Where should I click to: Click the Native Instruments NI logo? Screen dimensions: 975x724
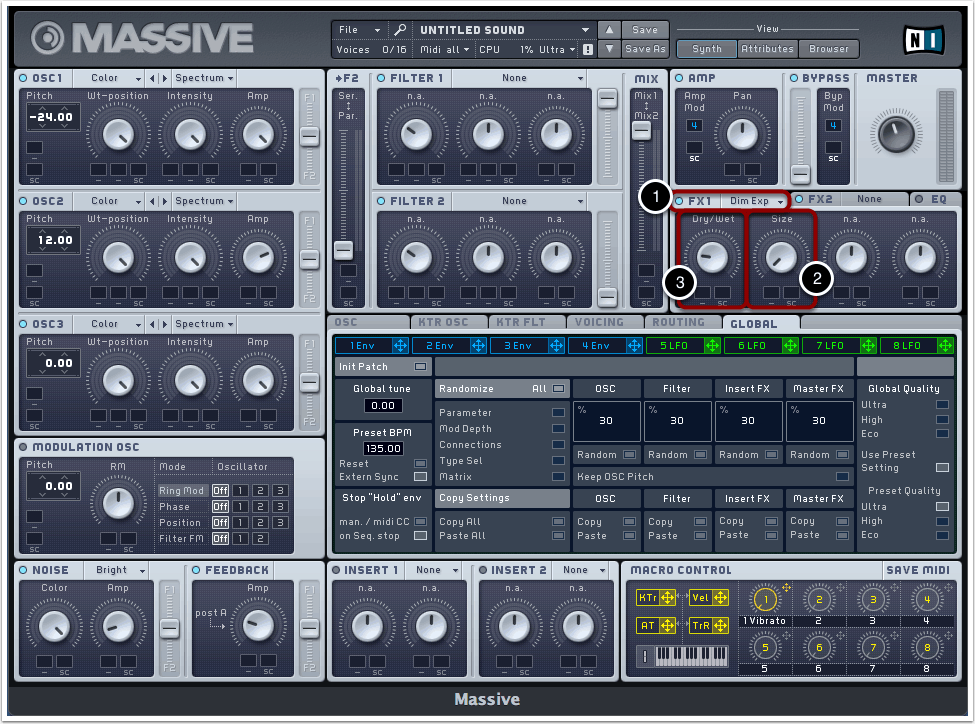pyautogui.click(x=923, y=39)
